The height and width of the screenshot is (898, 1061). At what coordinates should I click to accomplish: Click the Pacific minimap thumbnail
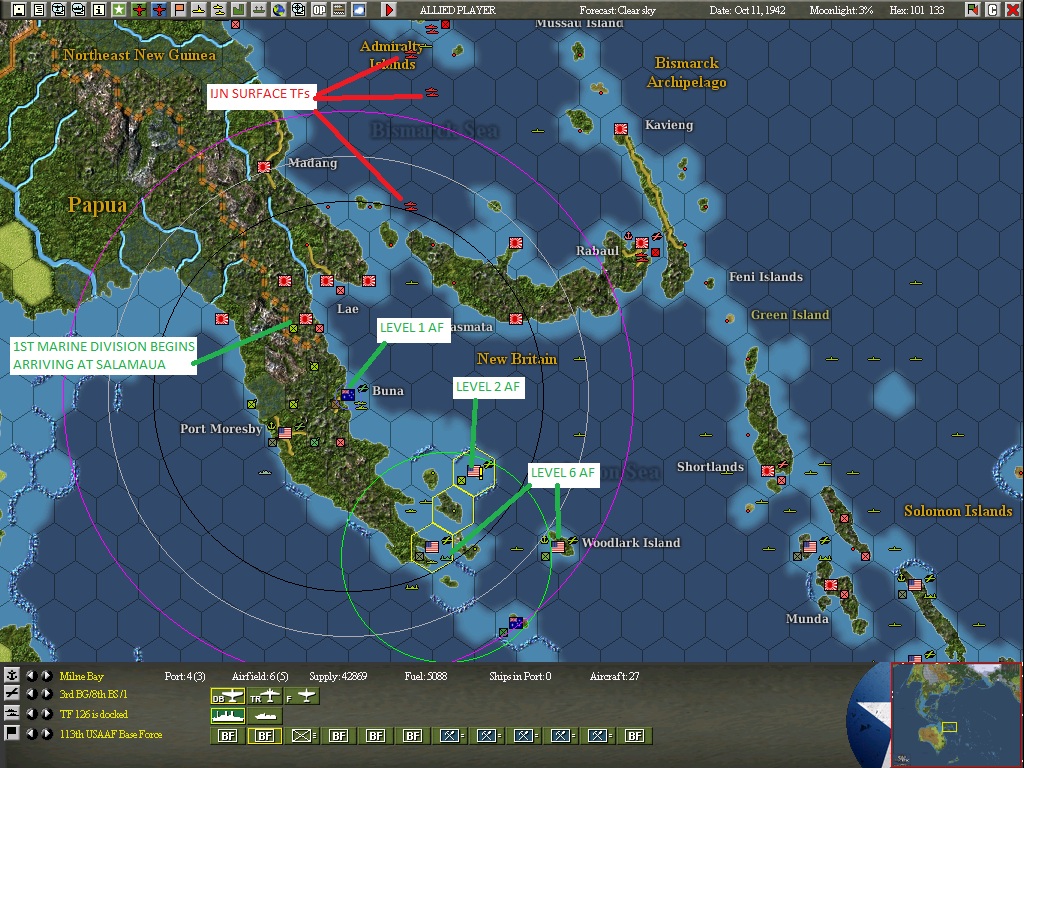957,715
